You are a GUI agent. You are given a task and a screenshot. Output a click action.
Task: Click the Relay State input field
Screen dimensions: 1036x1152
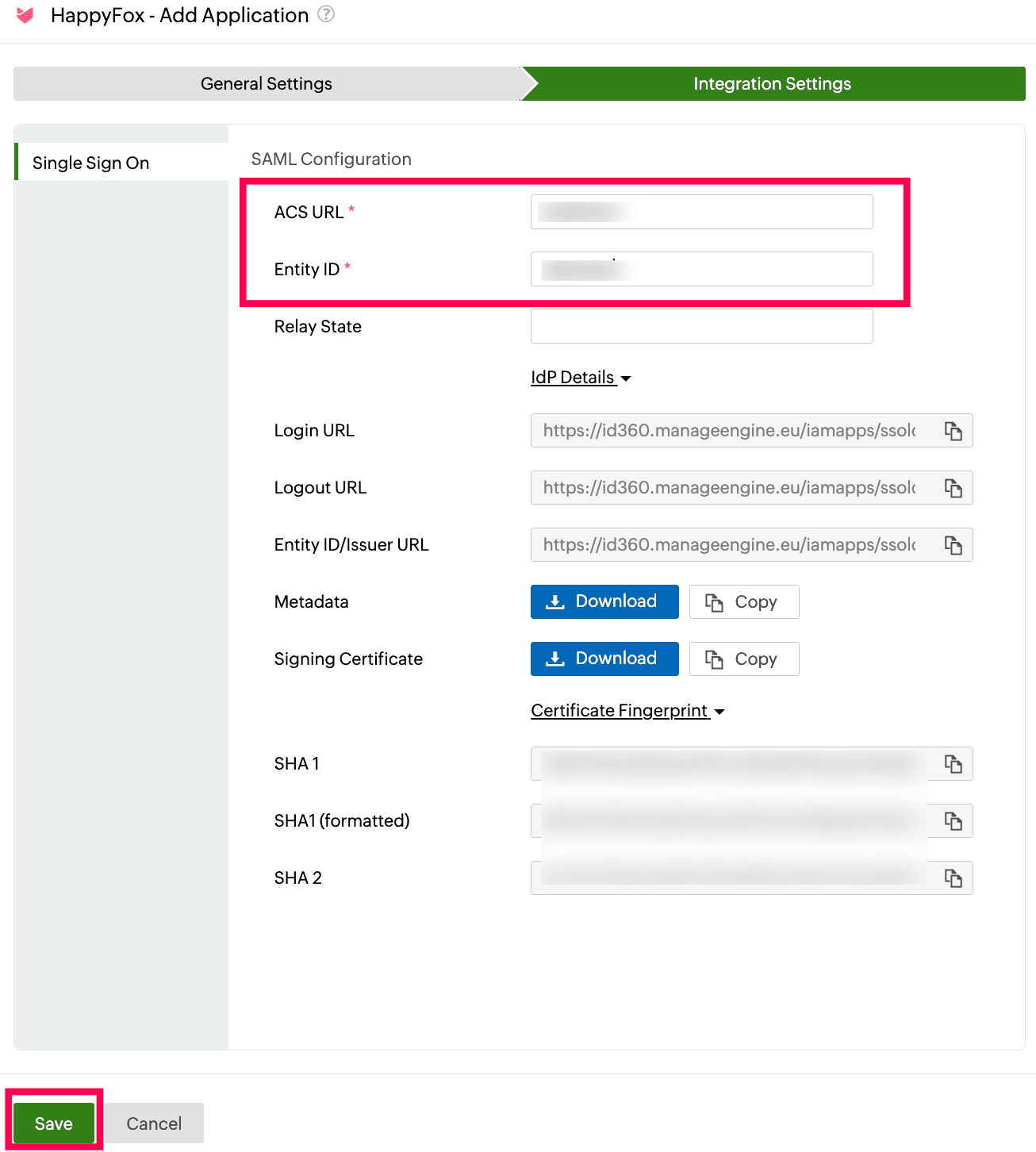tap(702, 326)
